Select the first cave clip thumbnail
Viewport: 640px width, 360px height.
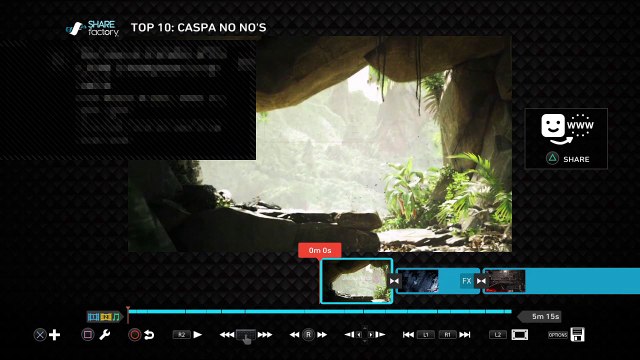[356, 281]
